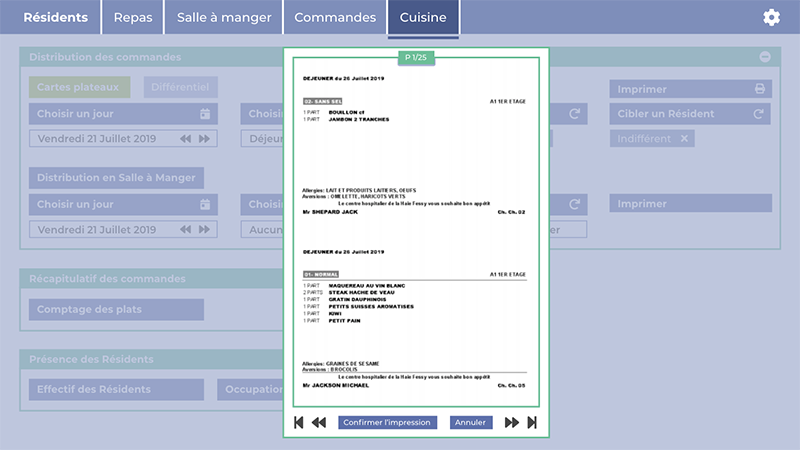Click refresh icon on Cibler un Résident

coord(759,114)
